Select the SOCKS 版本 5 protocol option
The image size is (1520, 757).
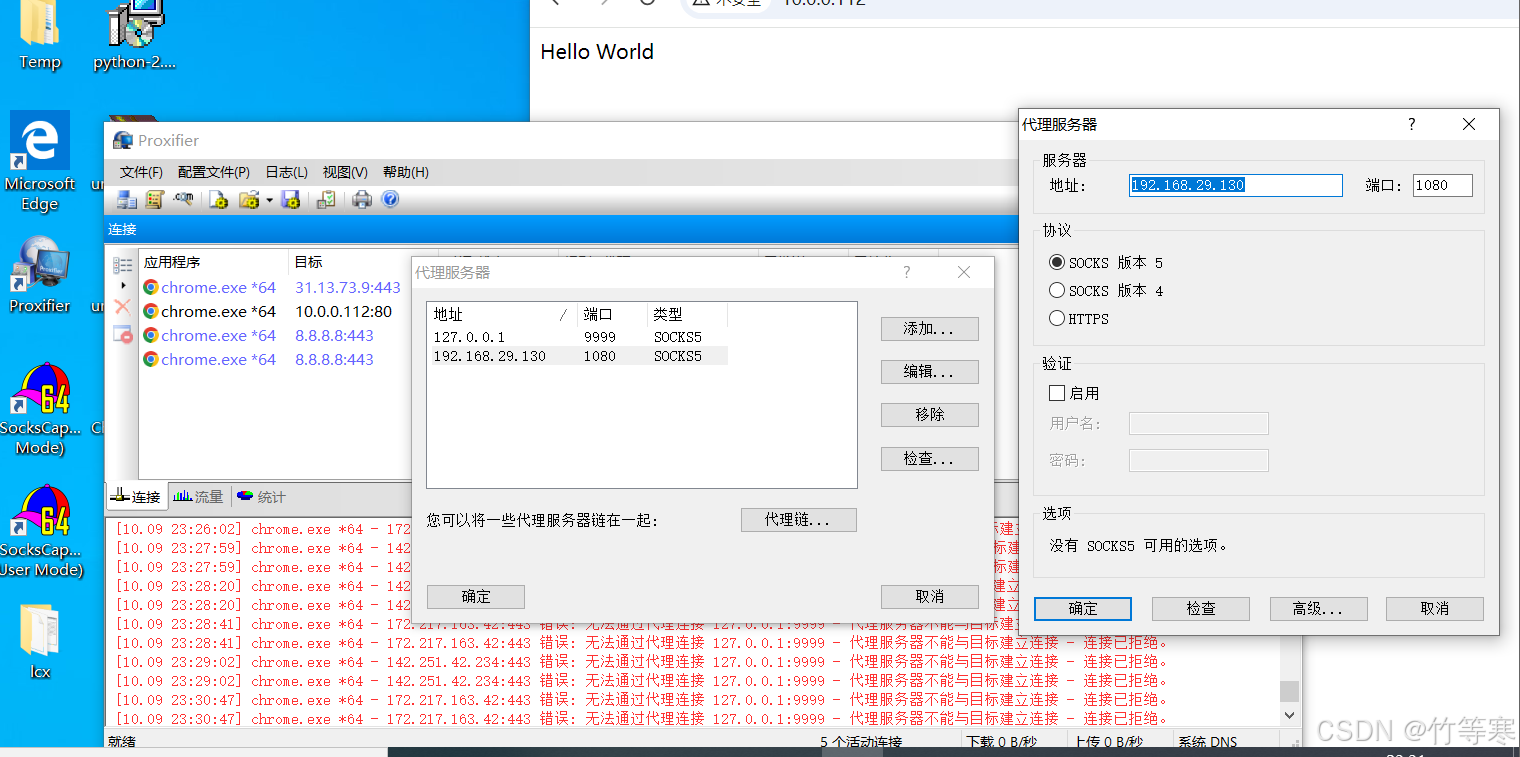[1057, 262]
